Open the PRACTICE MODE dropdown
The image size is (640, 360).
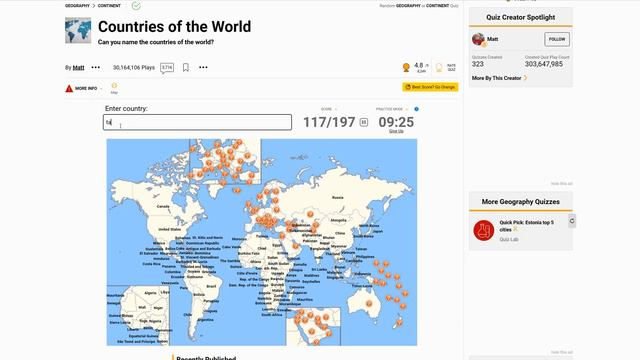click(x=392, y=109)
